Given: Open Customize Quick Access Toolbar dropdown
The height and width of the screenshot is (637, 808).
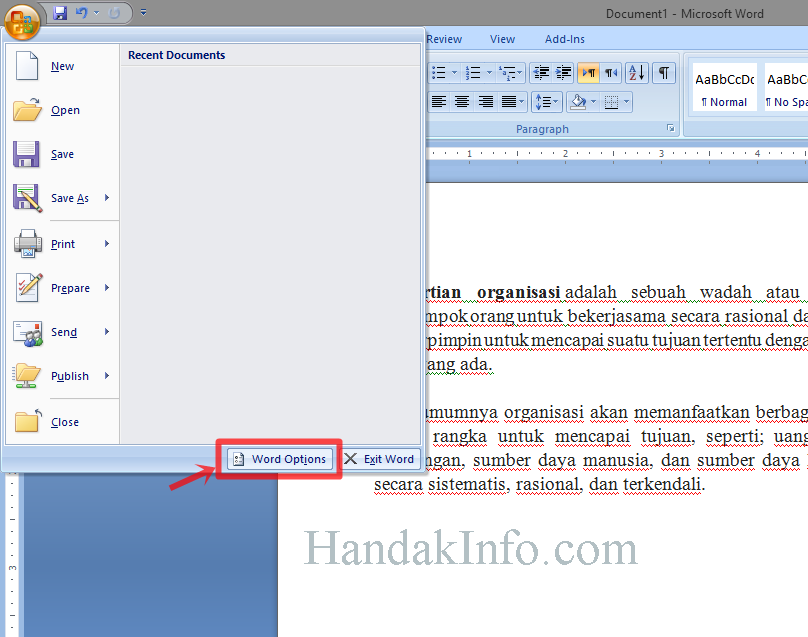Looking at the screenshot, I should (144, 12).
